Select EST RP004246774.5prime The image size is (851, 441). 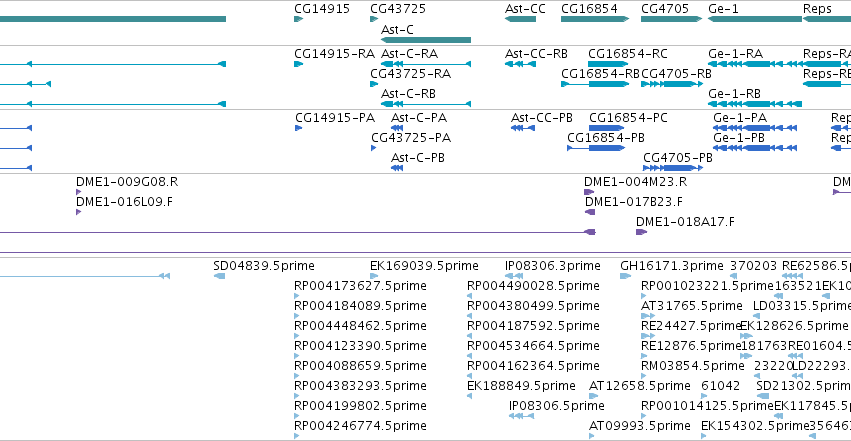click(360, 426)
